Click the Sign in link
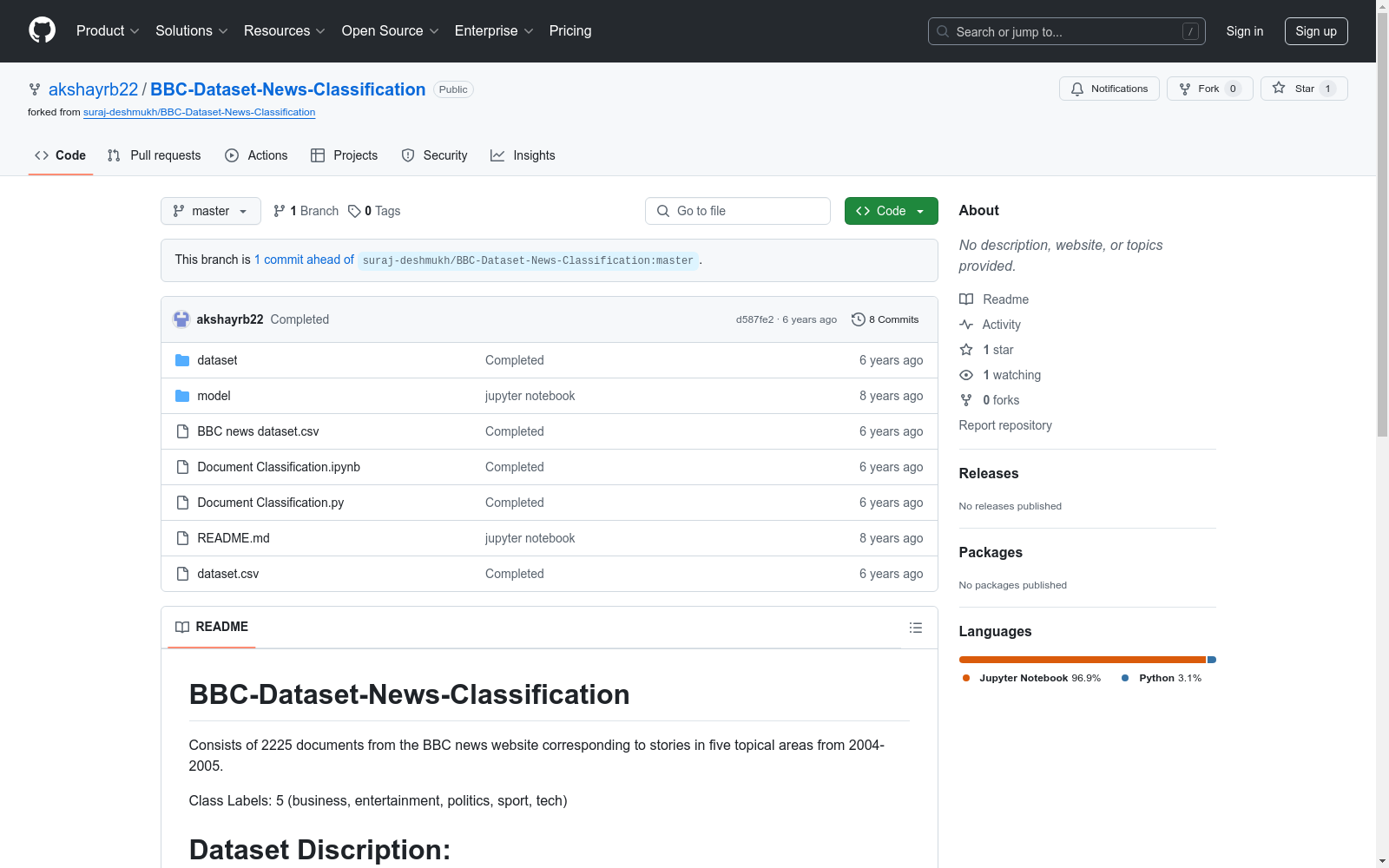The image size is (1389, 868). [x=1244, y=31]
